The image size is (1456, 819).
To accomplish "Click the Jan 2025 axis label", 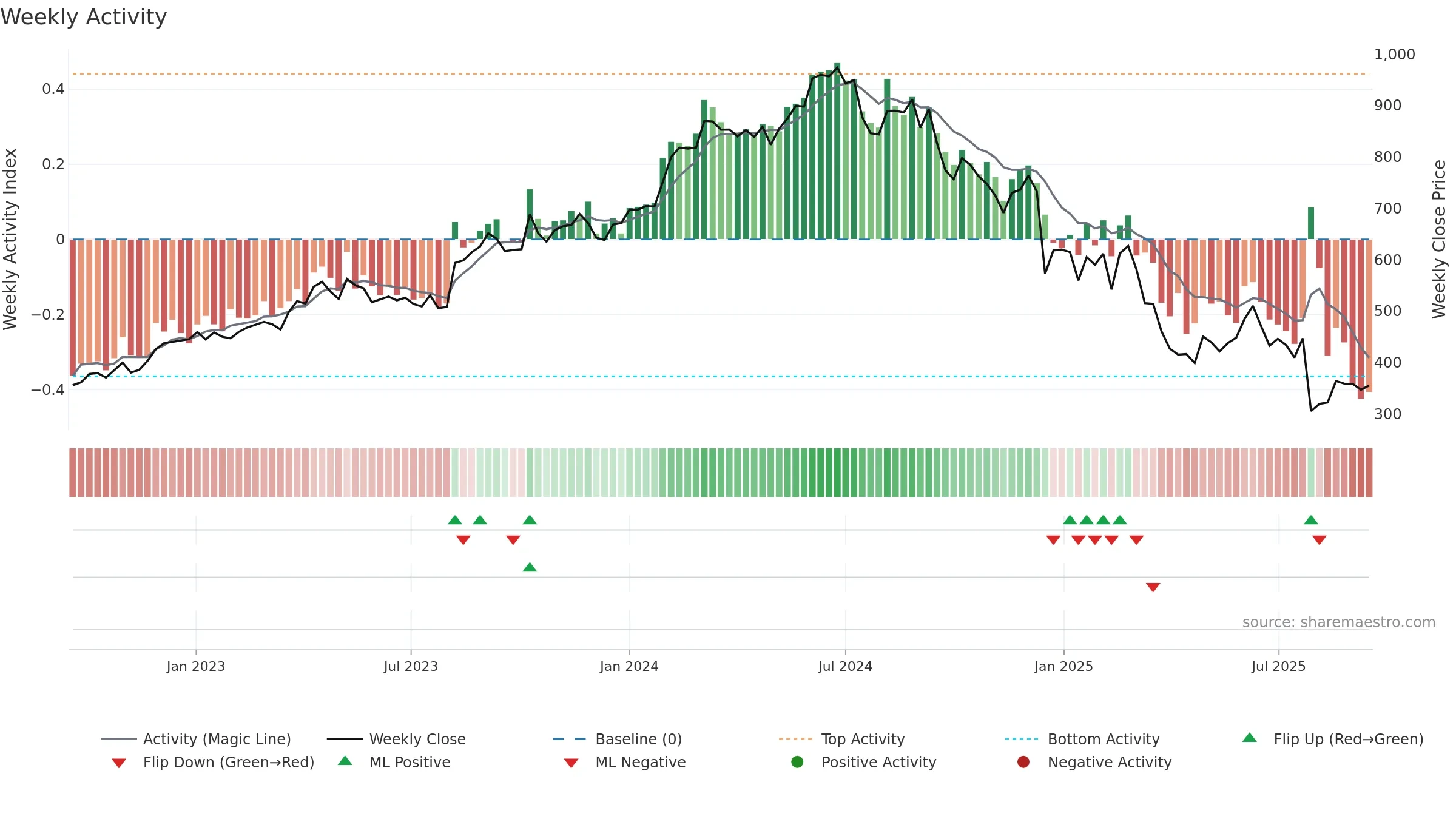I will [x=1063, y=666].
